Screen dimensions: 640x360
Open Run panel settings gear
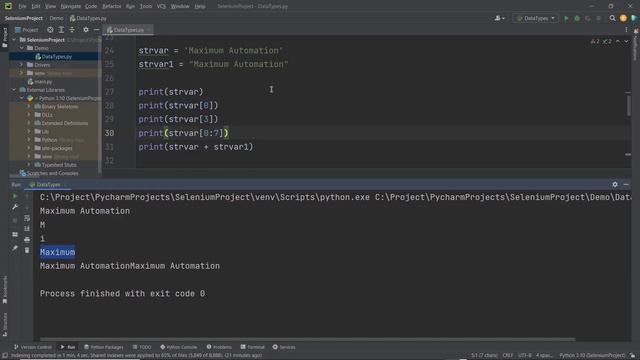click(x=615, y=184)
